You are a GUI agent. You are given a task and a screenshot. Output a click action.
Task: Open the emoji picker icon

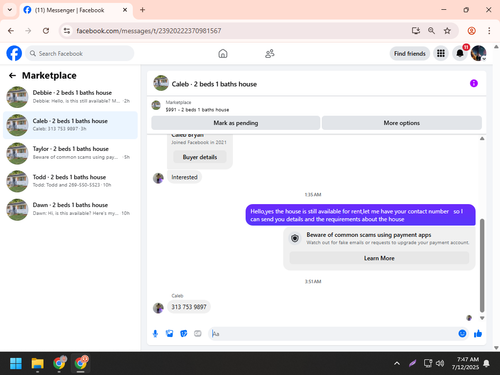point(462,333)
